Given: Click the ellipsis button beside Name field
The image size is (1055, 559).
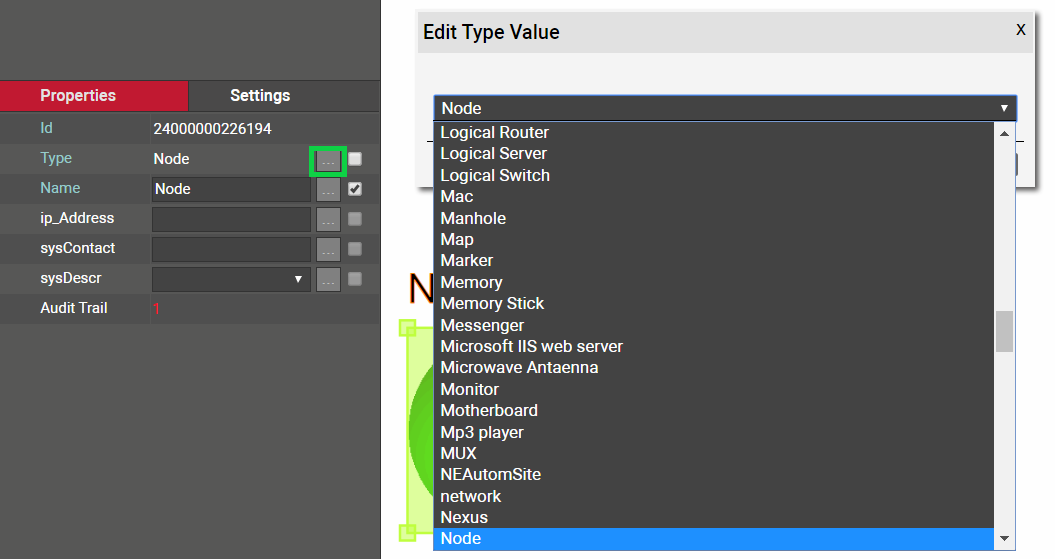Looking at the screenshot, I should pyautogui.click(x=328, y=190).
